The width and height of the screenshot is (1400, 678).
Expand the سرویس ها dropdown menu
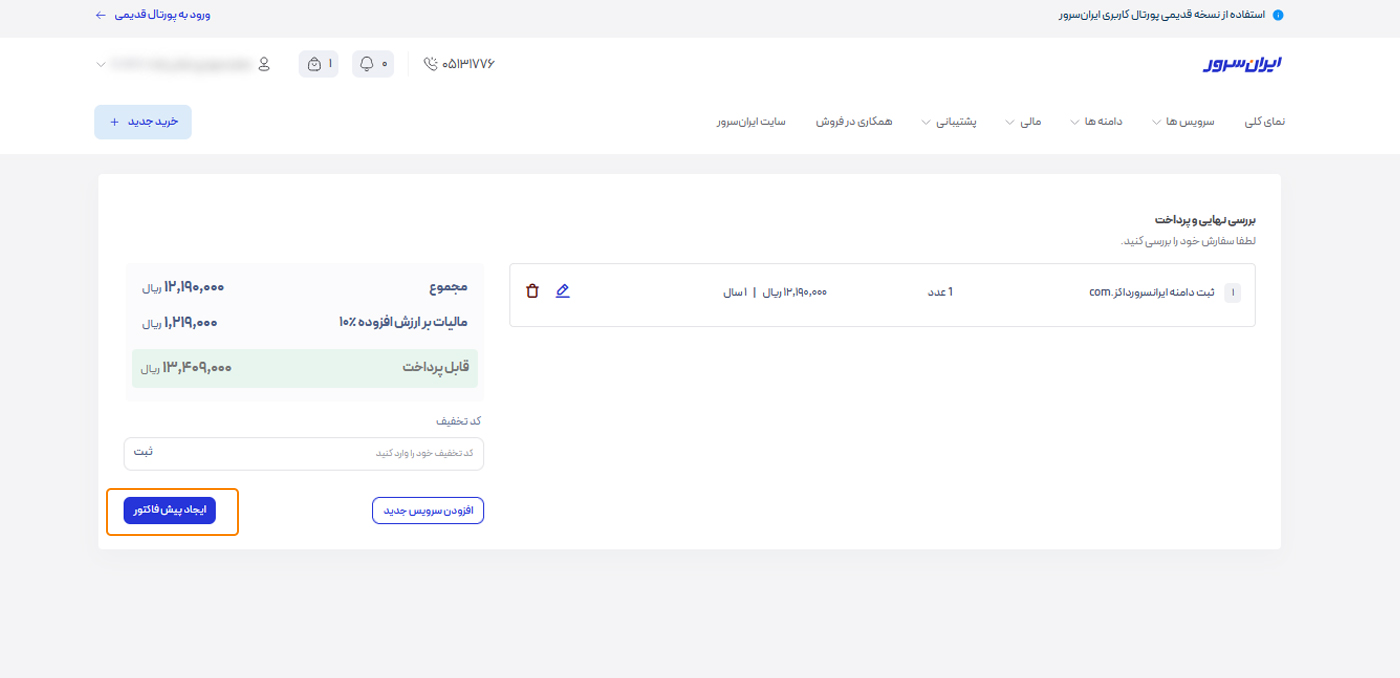click(x=1182, y=120)
